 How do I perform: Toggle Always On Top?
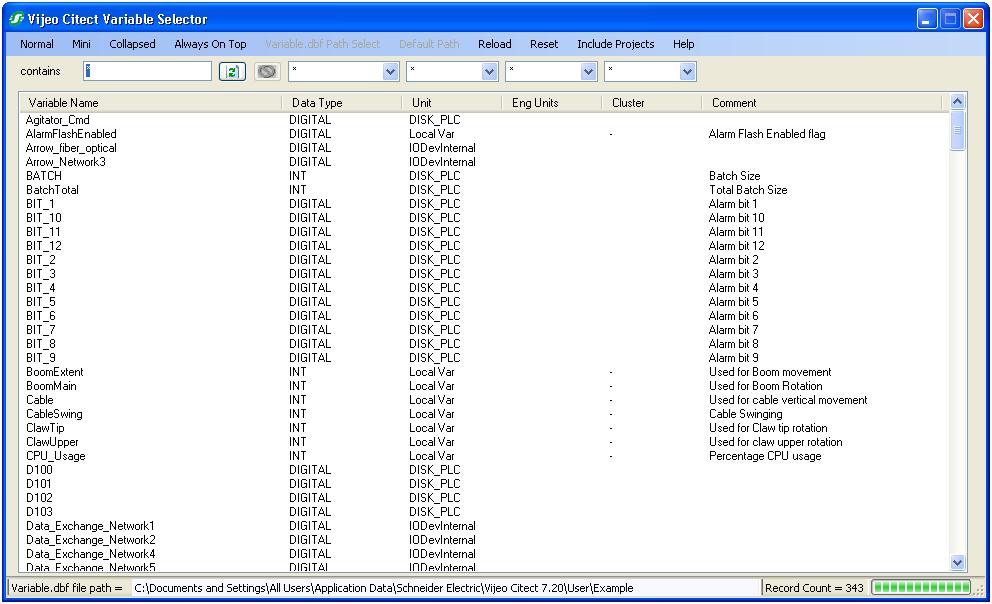click(x=210, y=44)
